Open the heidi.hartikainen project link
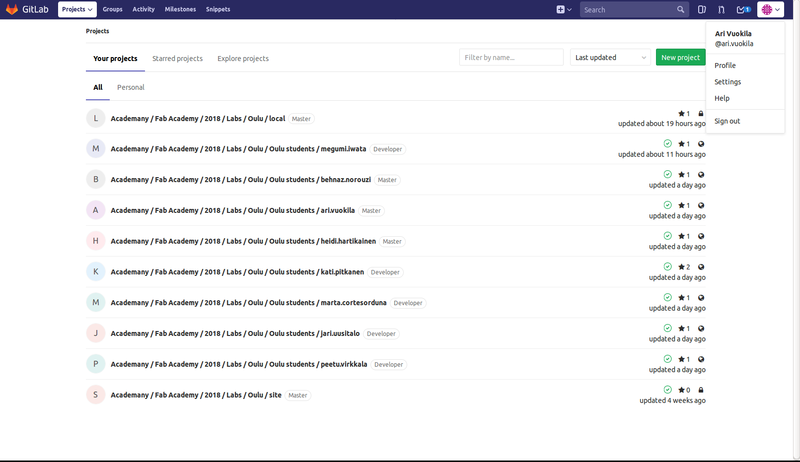Image resolution: width=800 pixels, height=462 pixels. click(243, 241)
